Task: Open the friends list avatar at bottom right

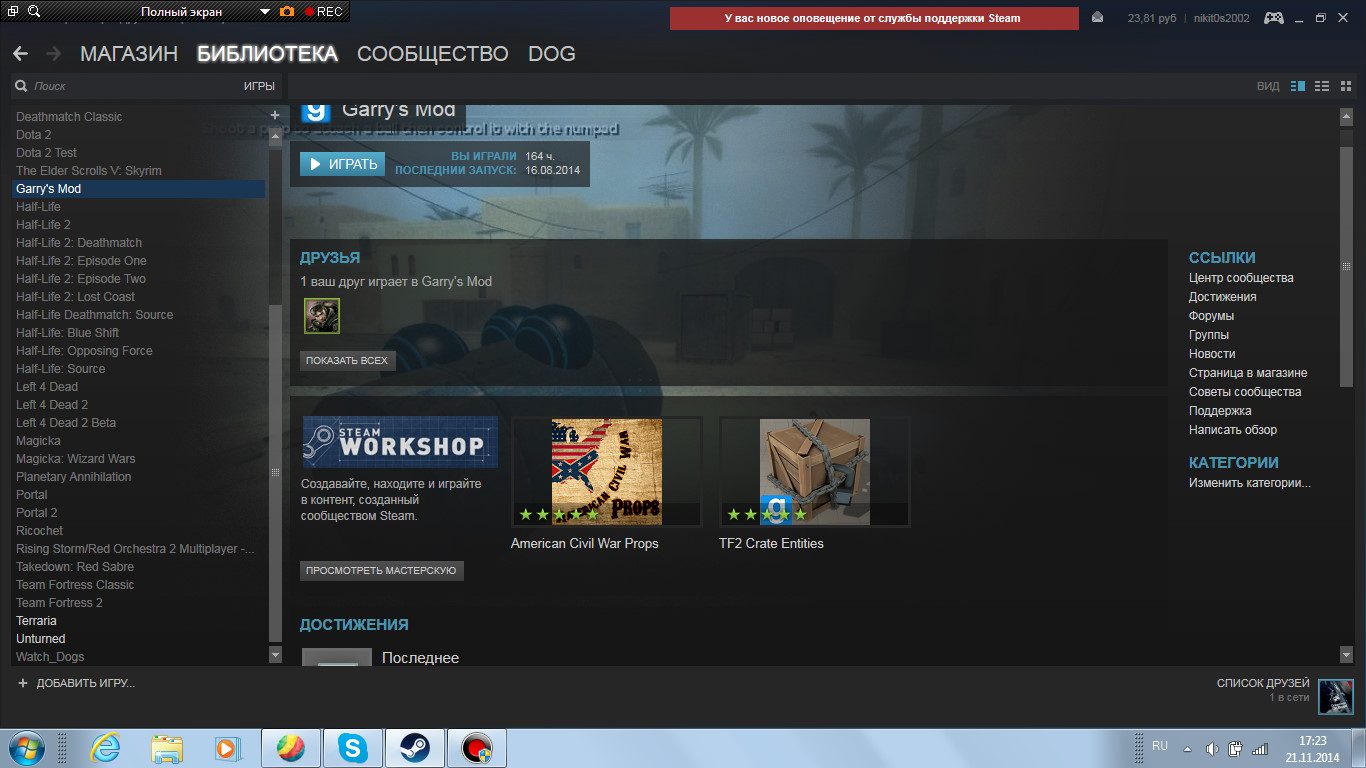Action: coord(1335,697)
